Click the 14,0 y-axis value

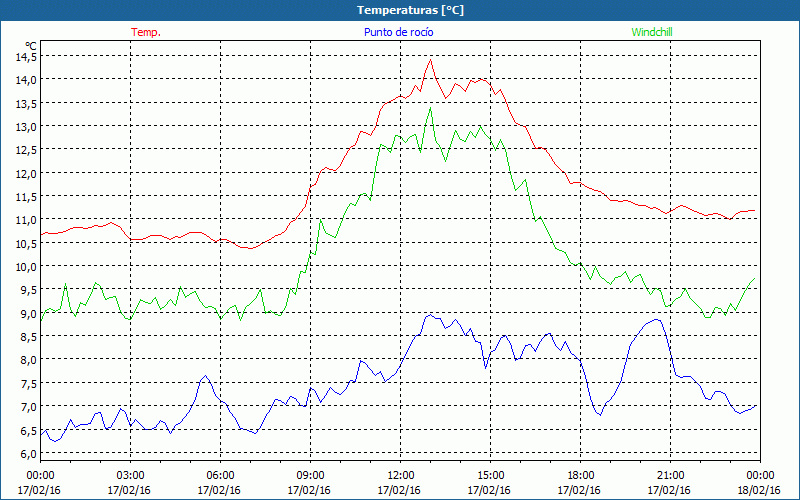(x=26, y=80)
